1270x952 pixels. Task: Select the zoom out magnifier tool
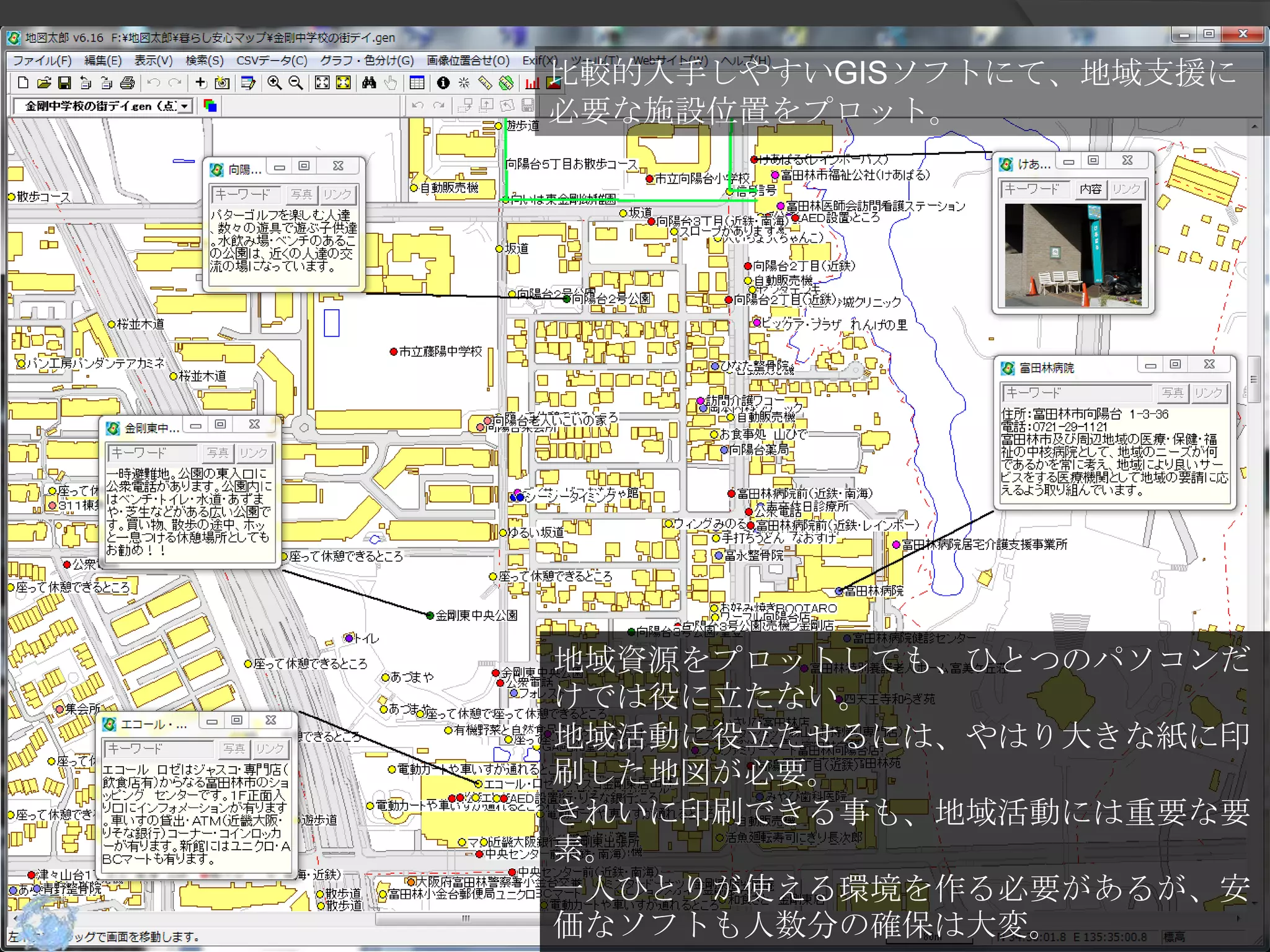tap(296, 82)
